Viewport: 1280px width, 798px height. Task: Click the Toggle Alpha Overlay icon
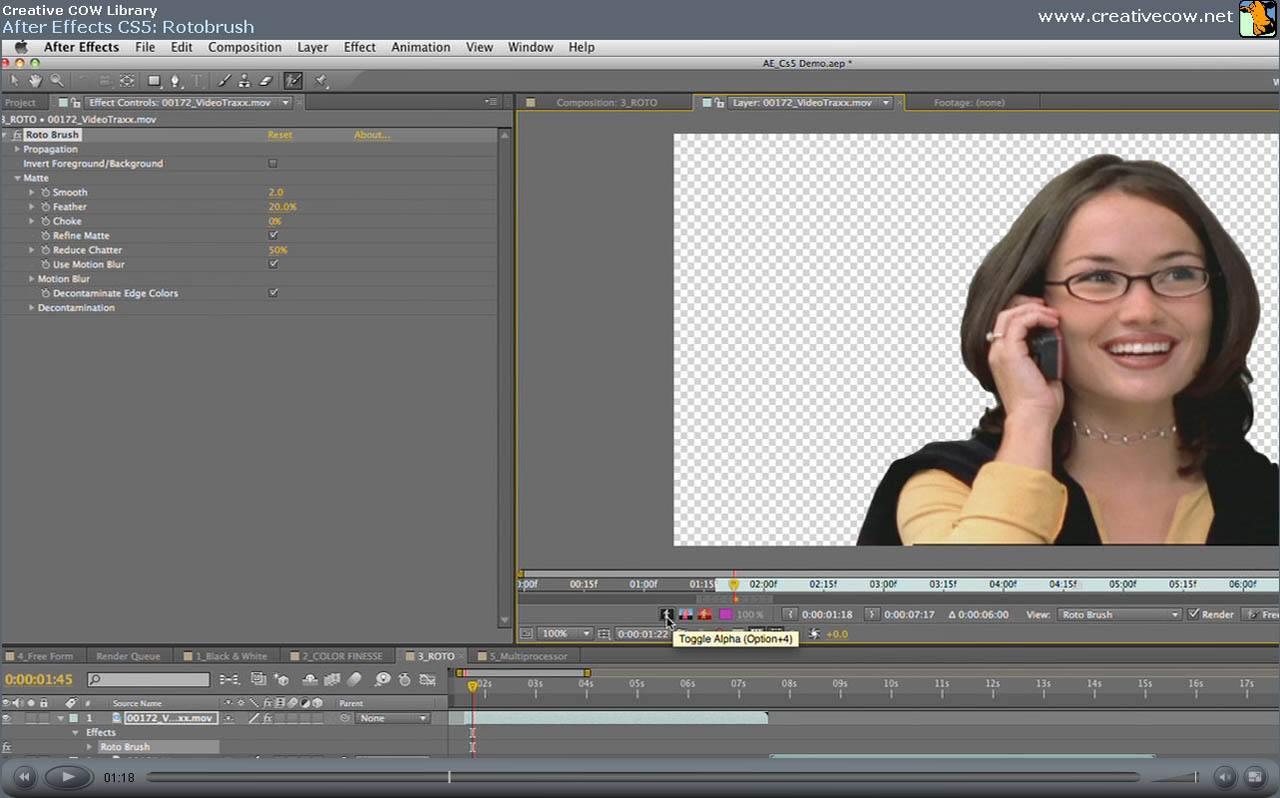tap(705, 614)
